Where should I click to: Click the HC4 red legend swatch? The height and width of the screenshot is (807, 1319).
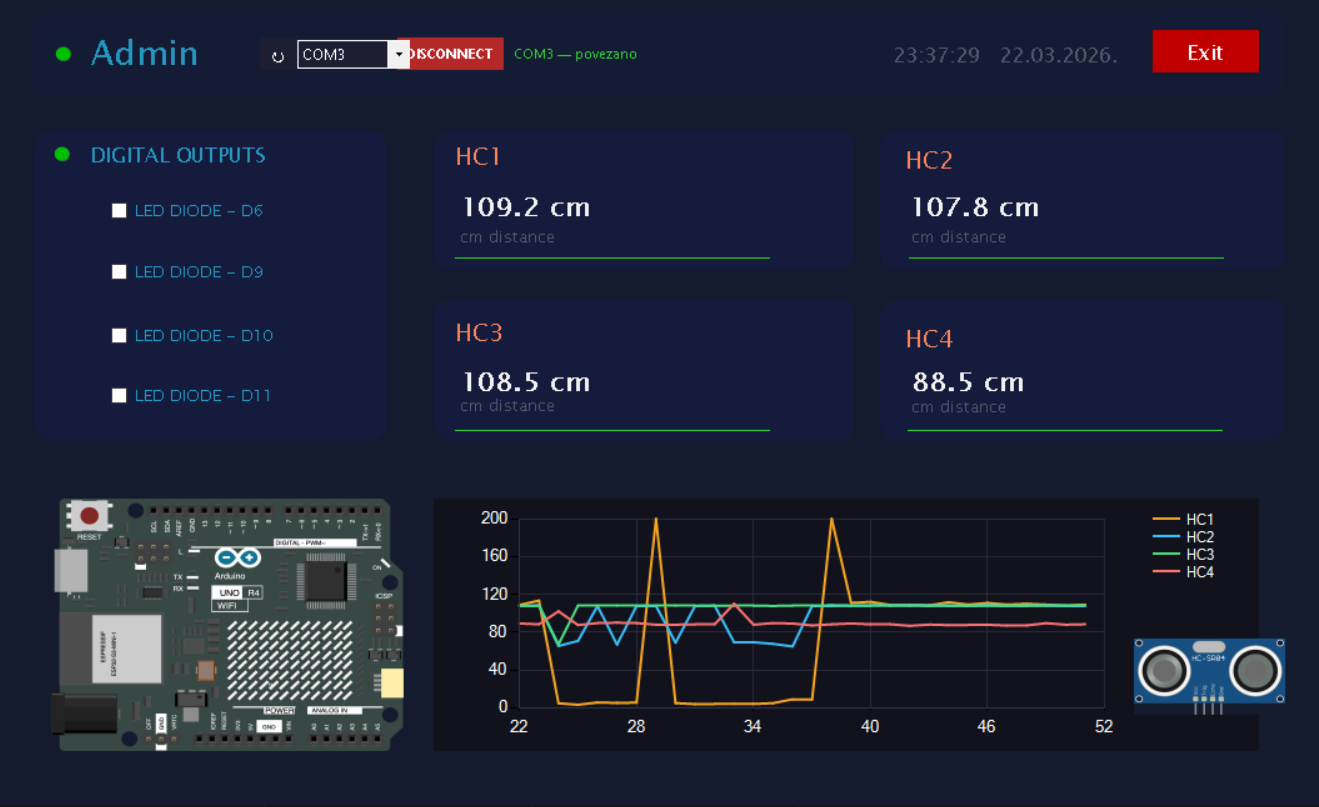[x=1166, y=572]
